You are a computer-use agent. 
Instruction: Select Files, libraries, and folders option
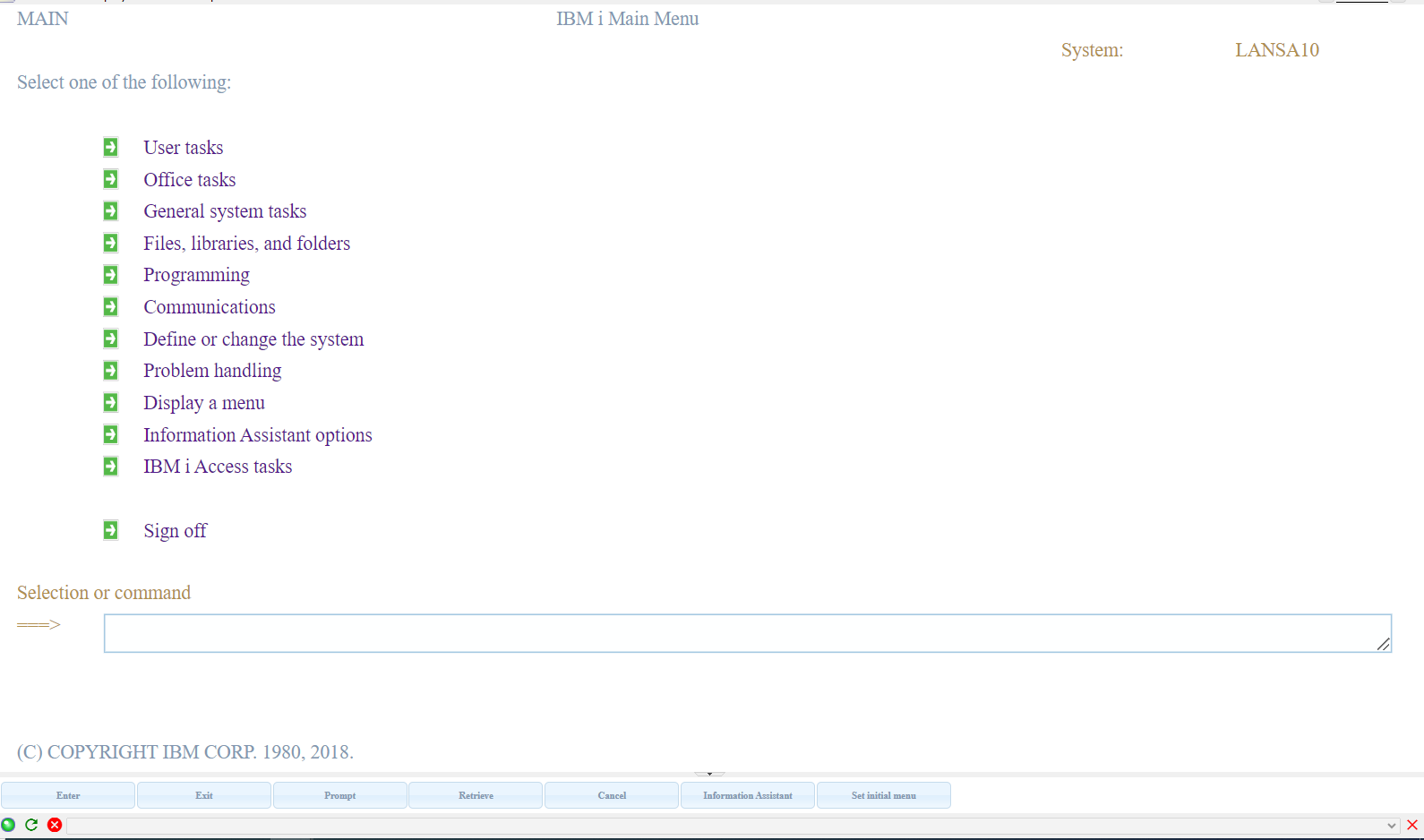(x=246, y=244)
